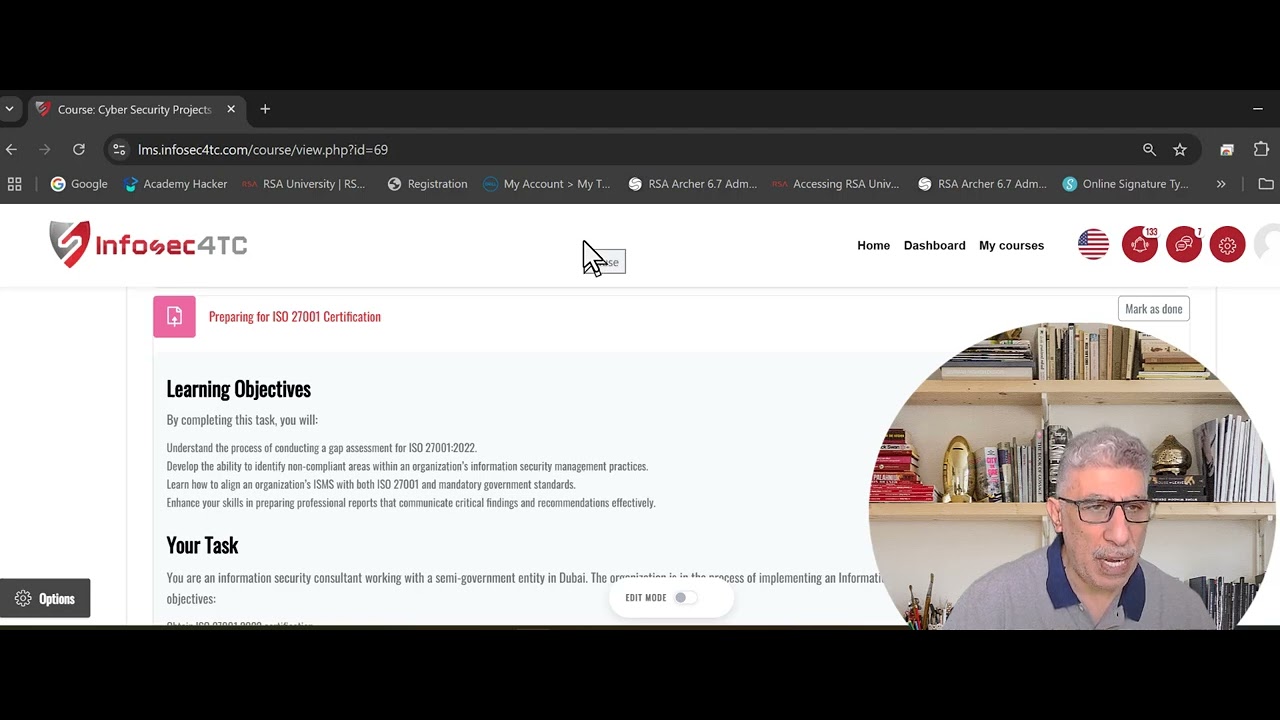Open the messages chat icon

pyautogui.click(x=1183, y=245)
